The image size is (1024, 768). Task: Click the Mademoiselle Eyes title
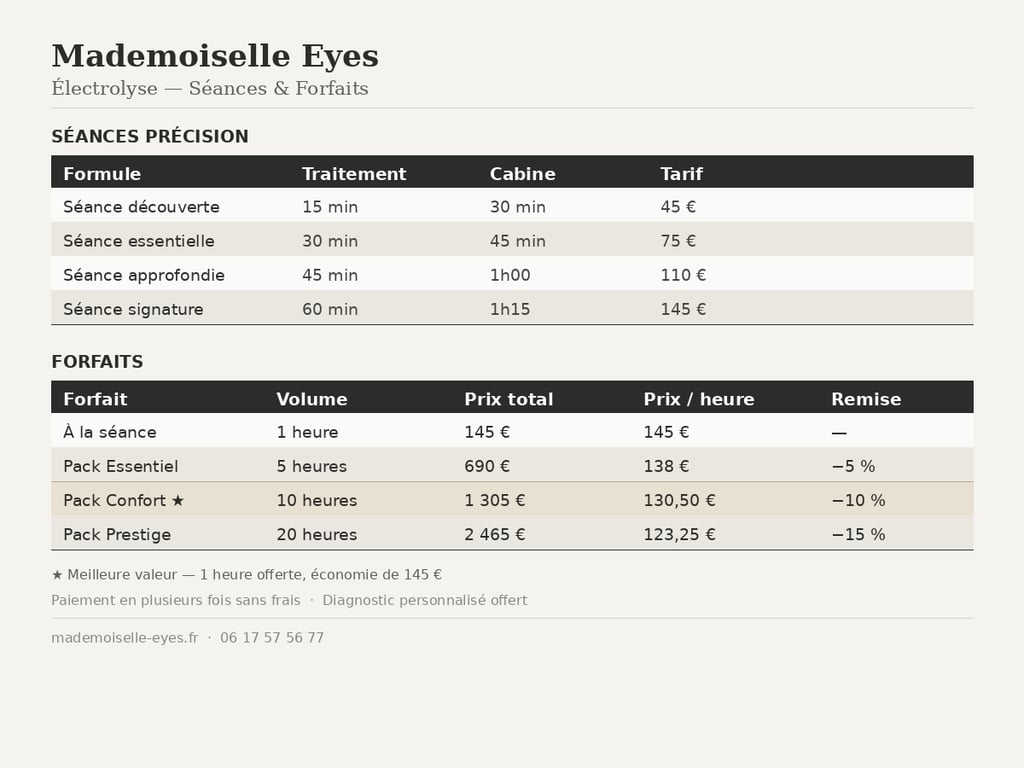click(x=215, y=56)
